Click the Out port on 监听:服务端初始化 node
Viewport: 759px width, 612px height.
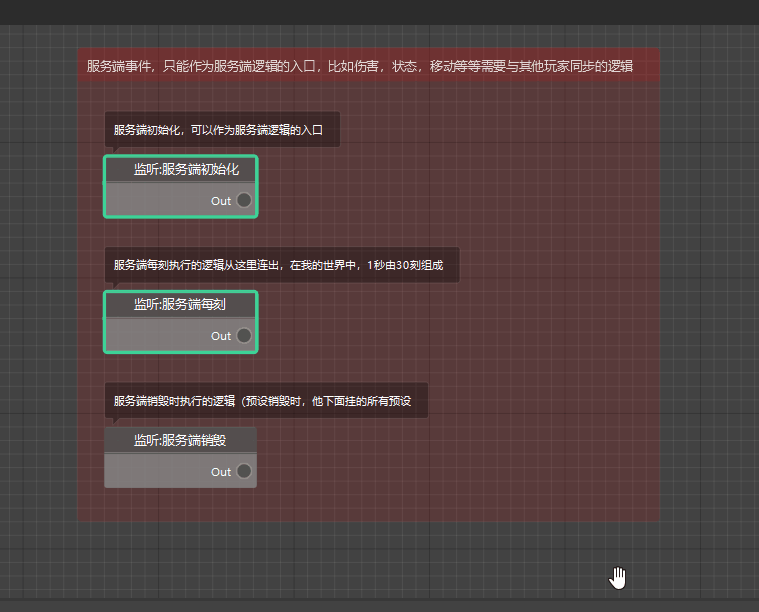coord(244,200)
